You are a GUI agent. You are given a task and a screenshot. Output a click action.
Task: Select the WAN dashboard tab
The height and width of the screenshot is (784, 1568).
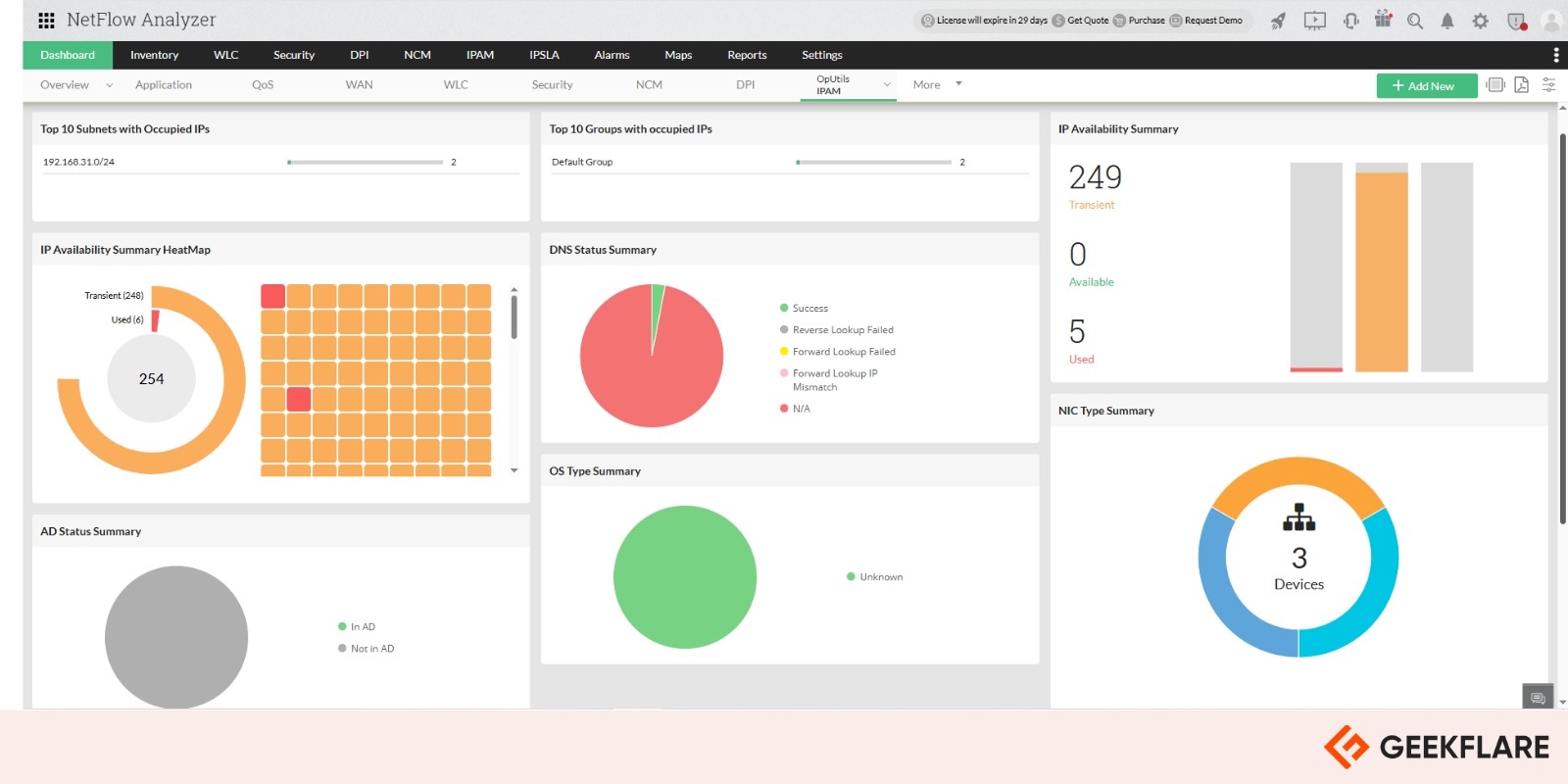pos(359,85)
